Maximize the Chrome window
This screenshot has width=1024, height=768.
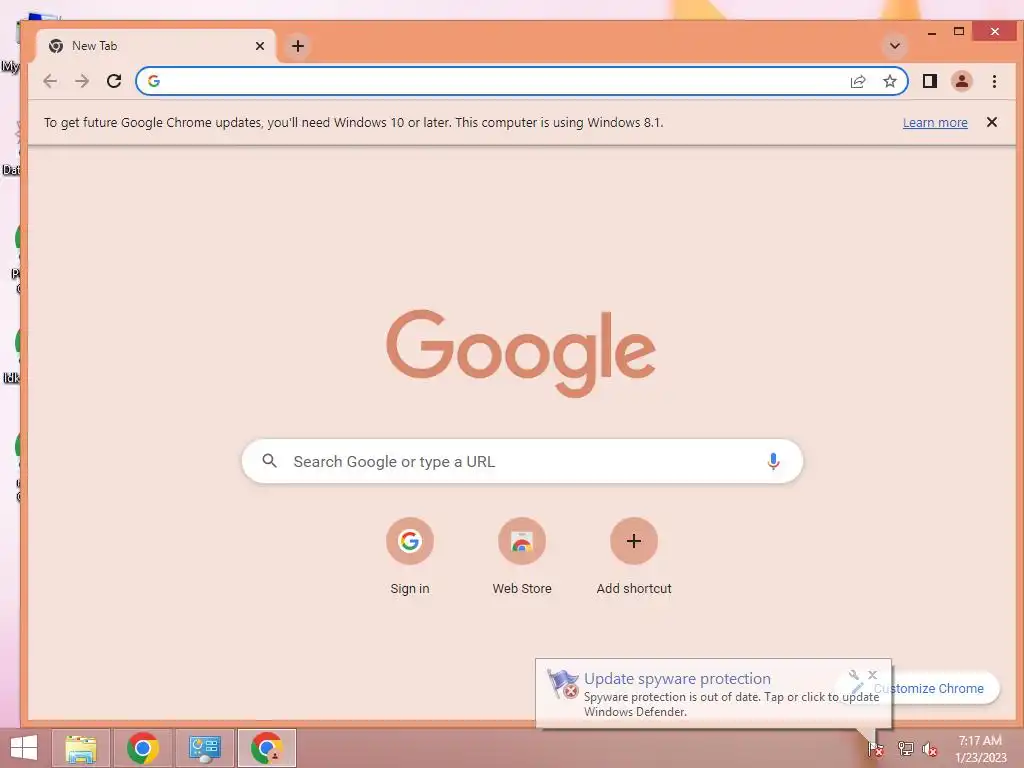click(x=959, y=31)
